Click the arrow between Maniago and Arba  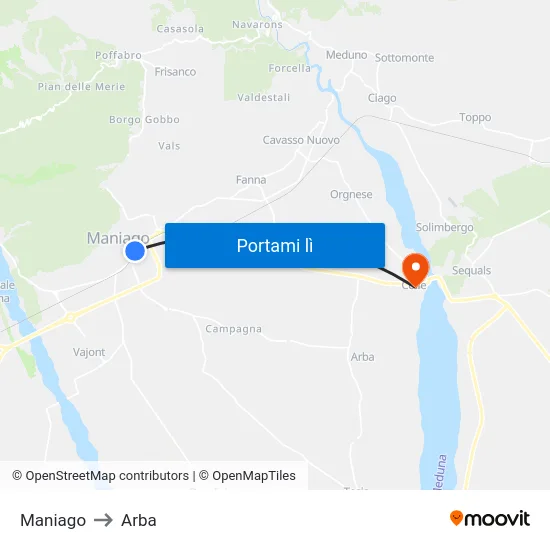coord(103,520)
